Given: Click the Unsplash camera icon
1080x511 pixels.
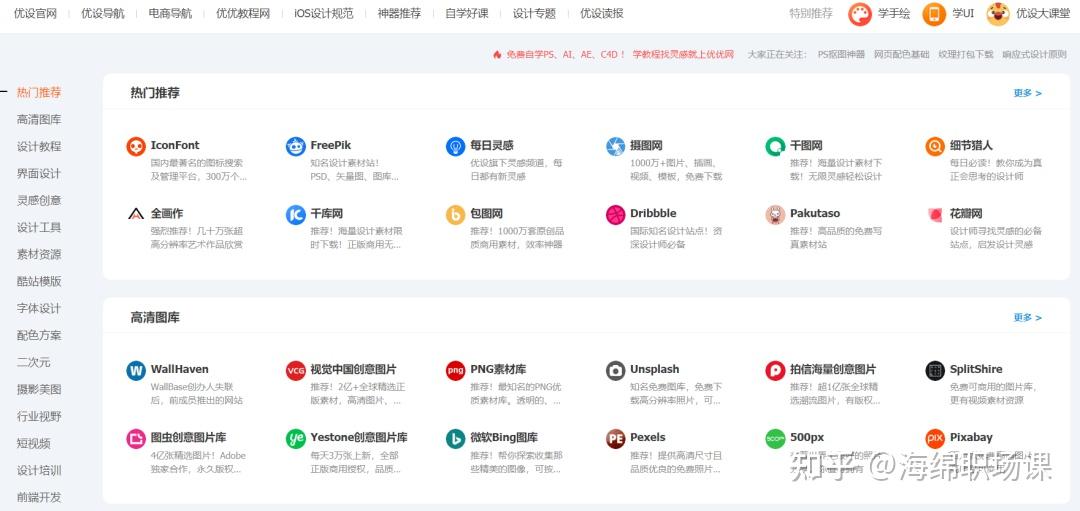Looking at the screenshot, I should point(615,370).
